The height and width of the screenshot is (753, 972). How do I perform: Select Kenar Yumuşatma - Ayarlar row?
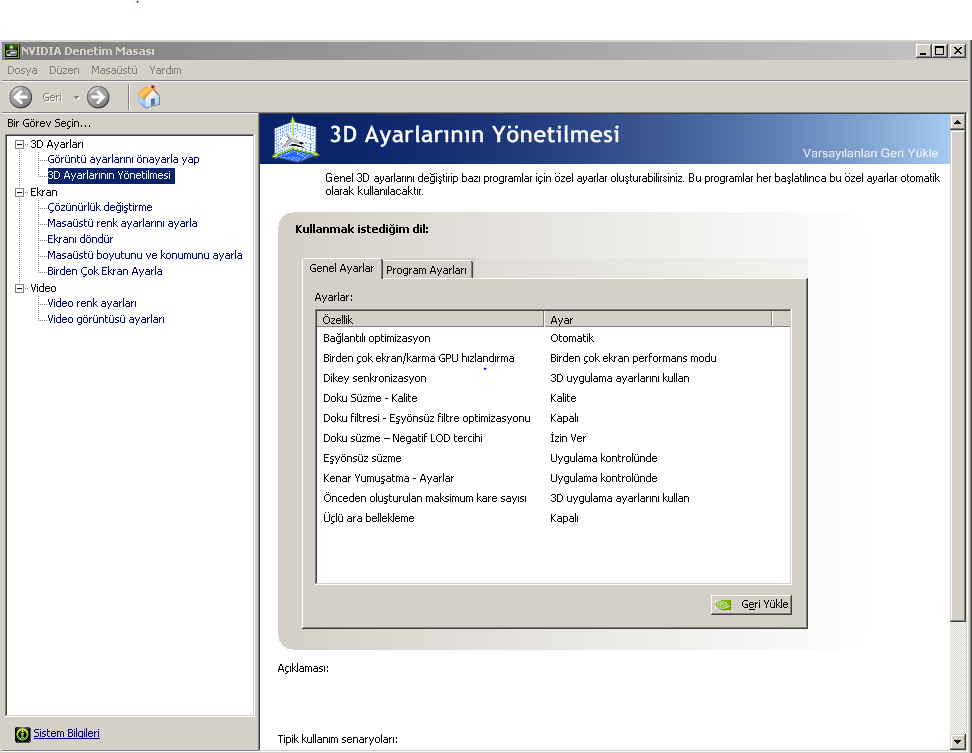coord(553,478)
